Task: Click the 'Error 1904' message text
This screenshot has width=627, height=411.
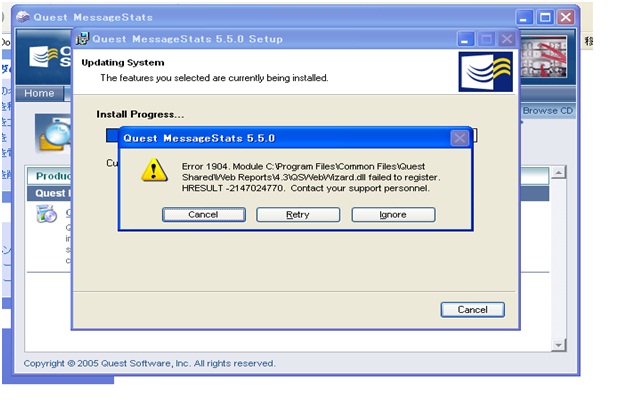Action: [x=311, y=177]
